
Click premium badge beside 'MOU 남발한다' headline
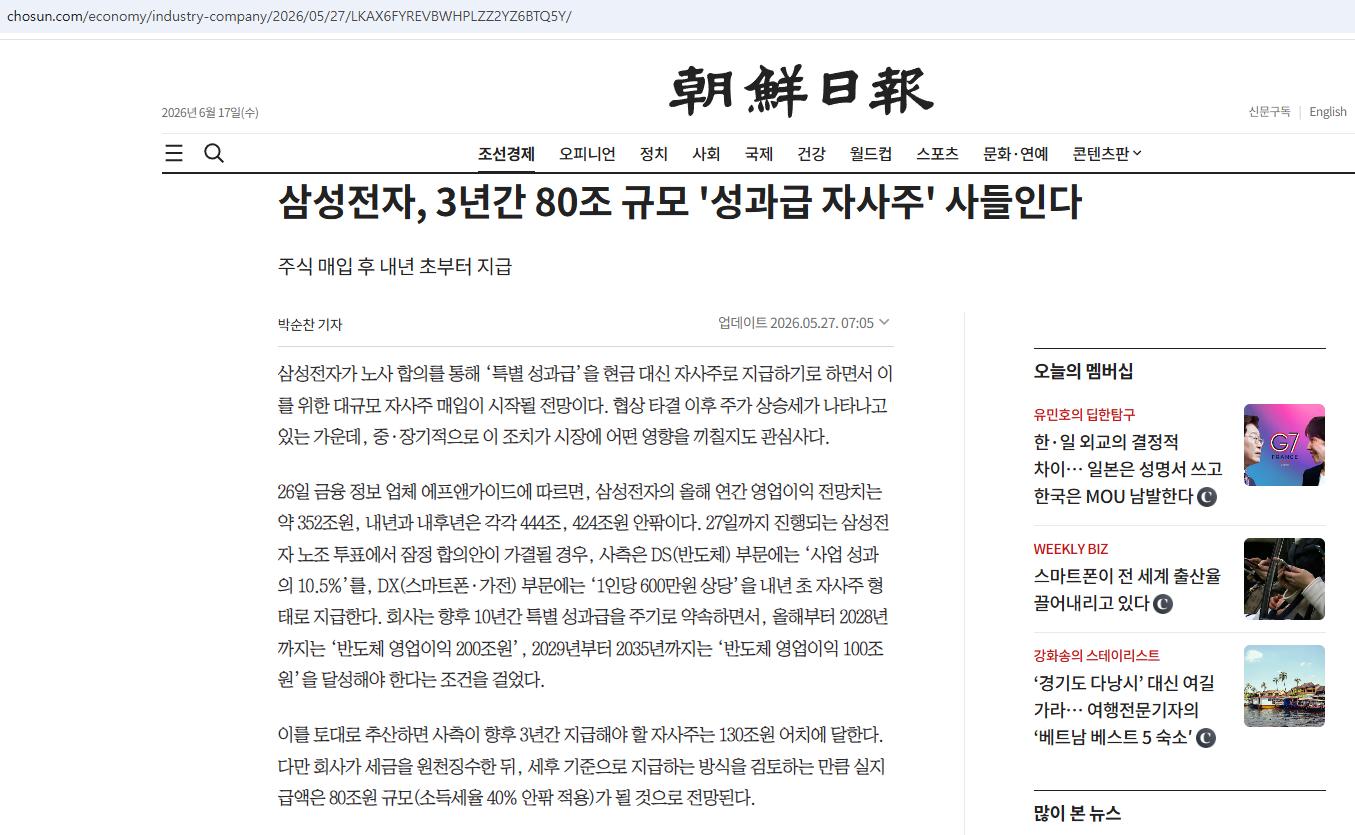click(1207, 497)
